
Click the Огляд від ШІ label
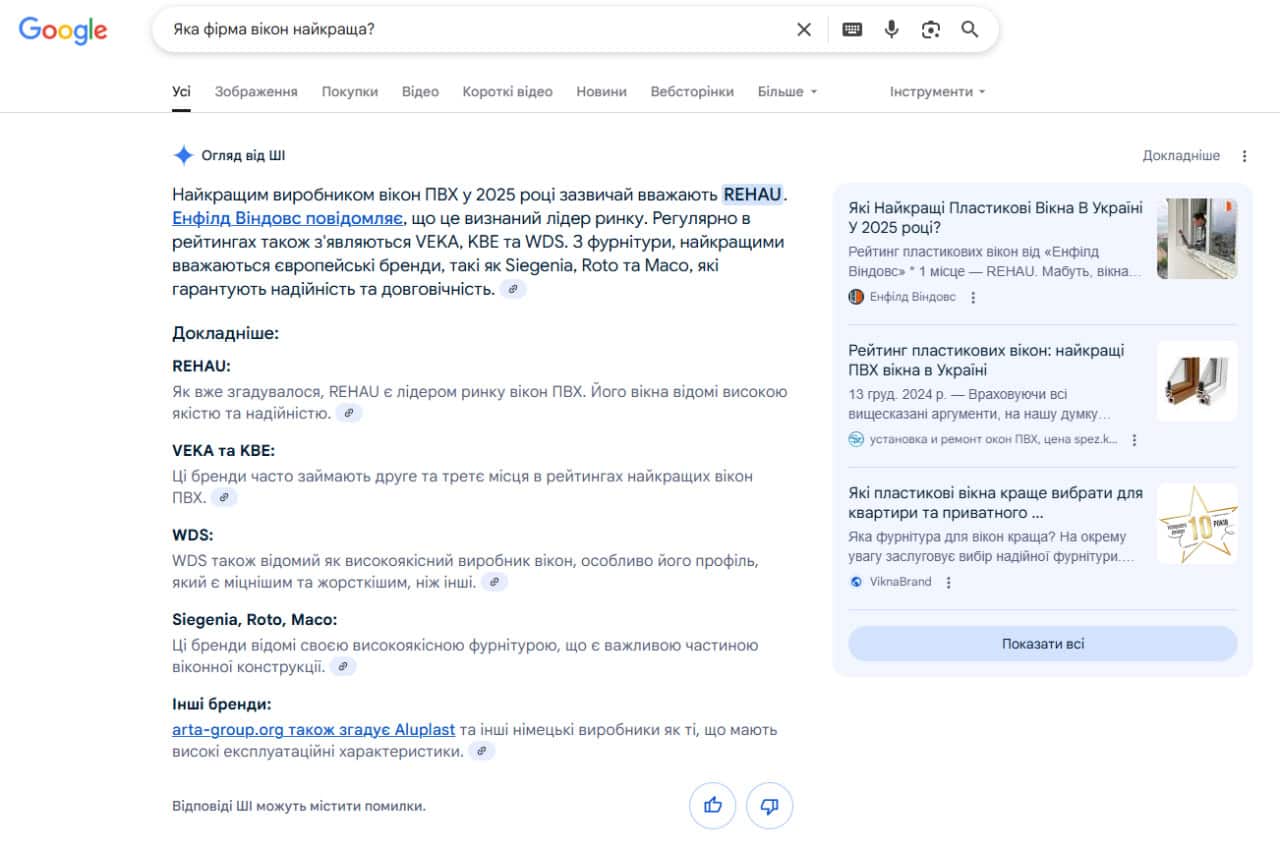pos(243,155)
